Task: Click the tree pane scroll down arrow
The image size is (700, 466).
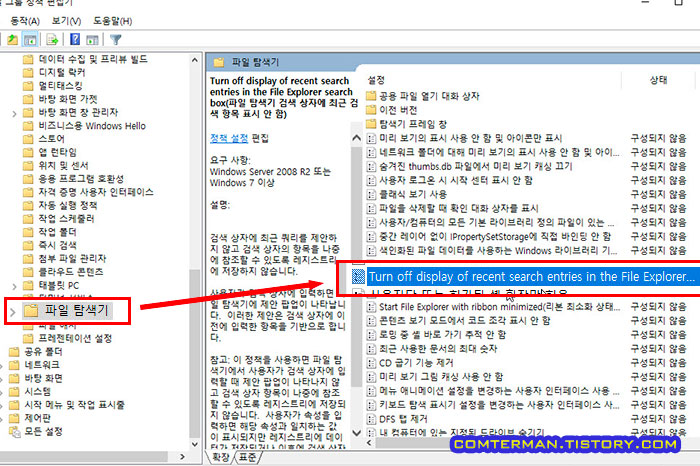Action: [195, 444]
